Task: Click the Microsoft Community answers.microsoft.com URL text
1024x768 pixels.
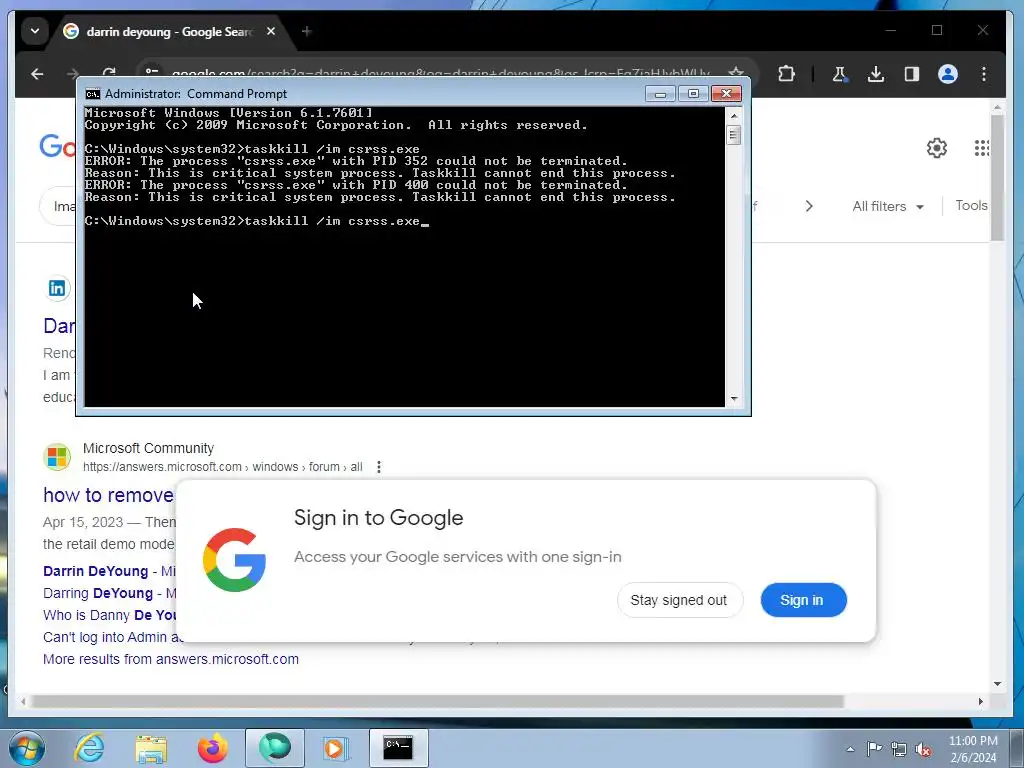Action: pos(223,467)
